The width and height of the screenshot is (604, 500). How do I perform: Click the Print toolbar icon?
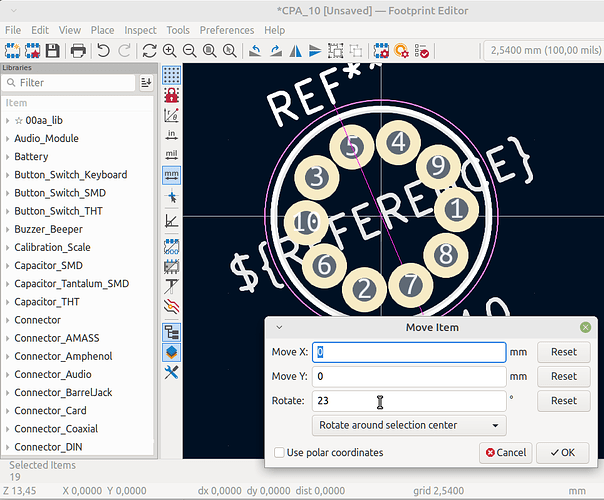[78, 50]
